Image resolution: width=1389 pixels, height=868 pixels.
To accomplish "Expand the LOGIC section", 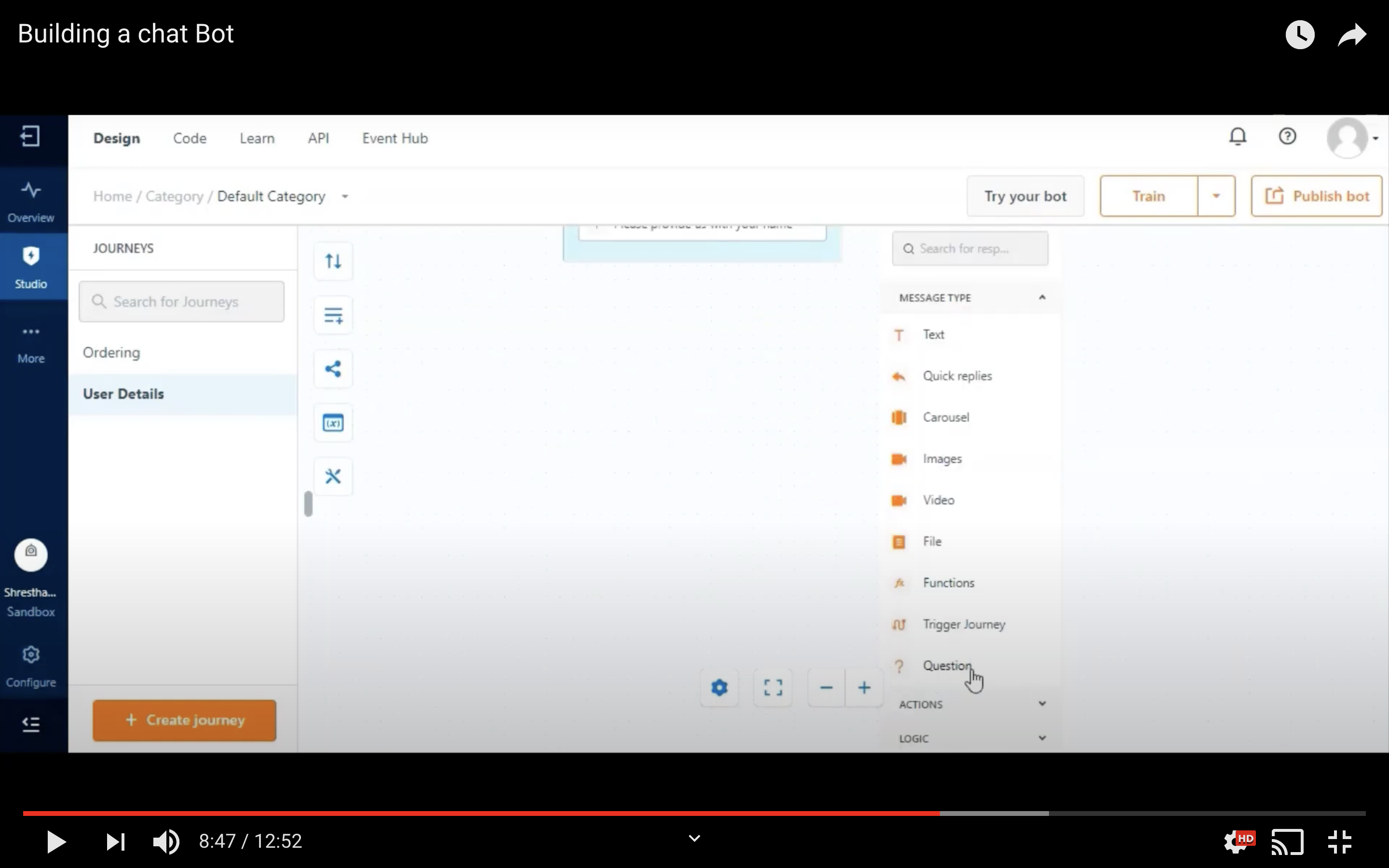I will (1042, 738).
